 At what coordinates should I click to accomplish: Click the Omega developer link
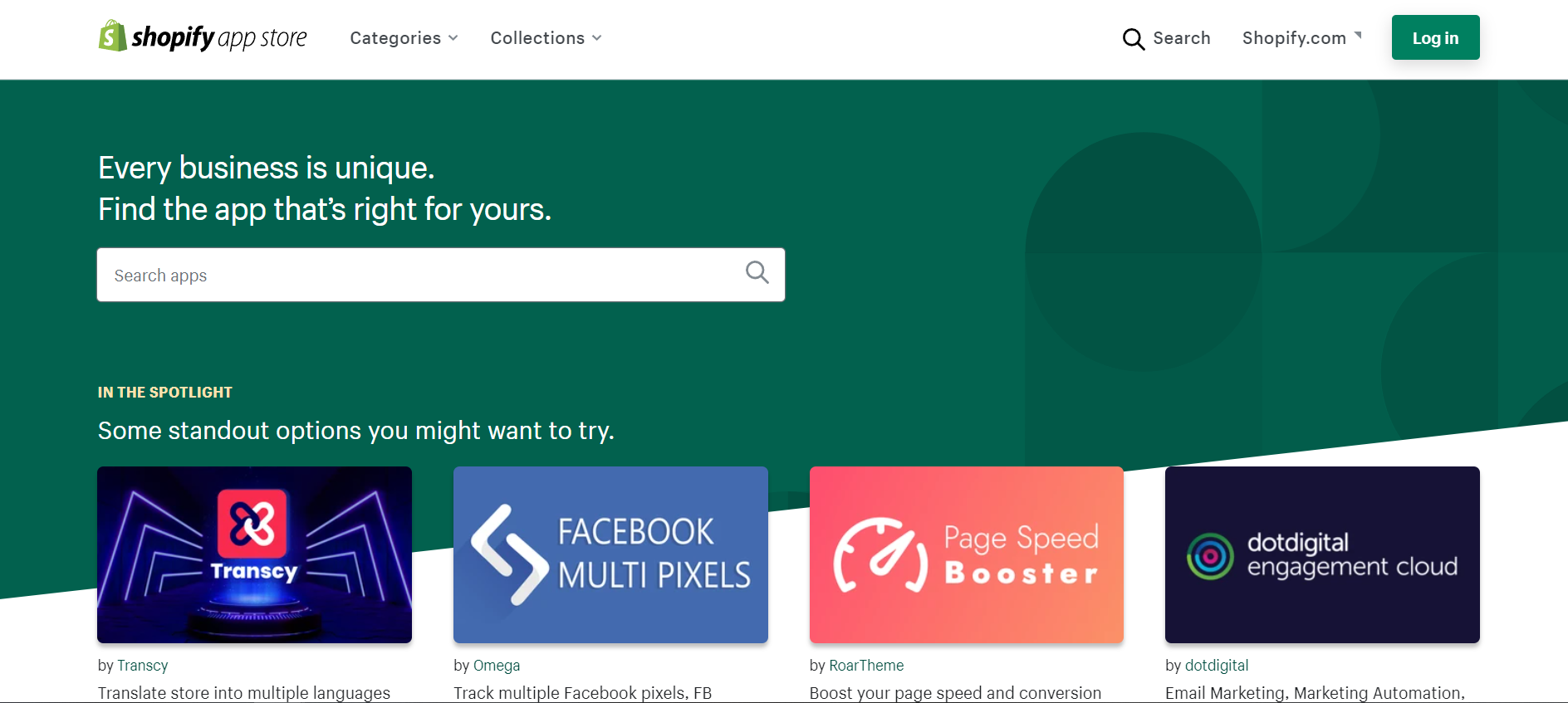[x=497, y=666]
